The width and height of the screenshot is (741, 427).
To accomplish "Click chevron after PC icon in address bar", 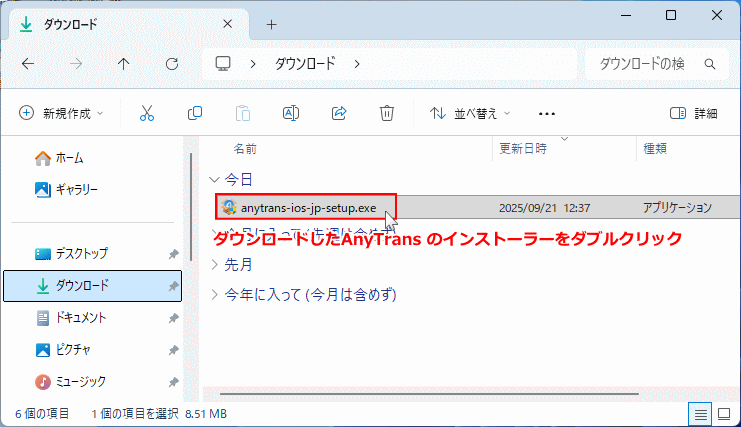I will (253, 64).
